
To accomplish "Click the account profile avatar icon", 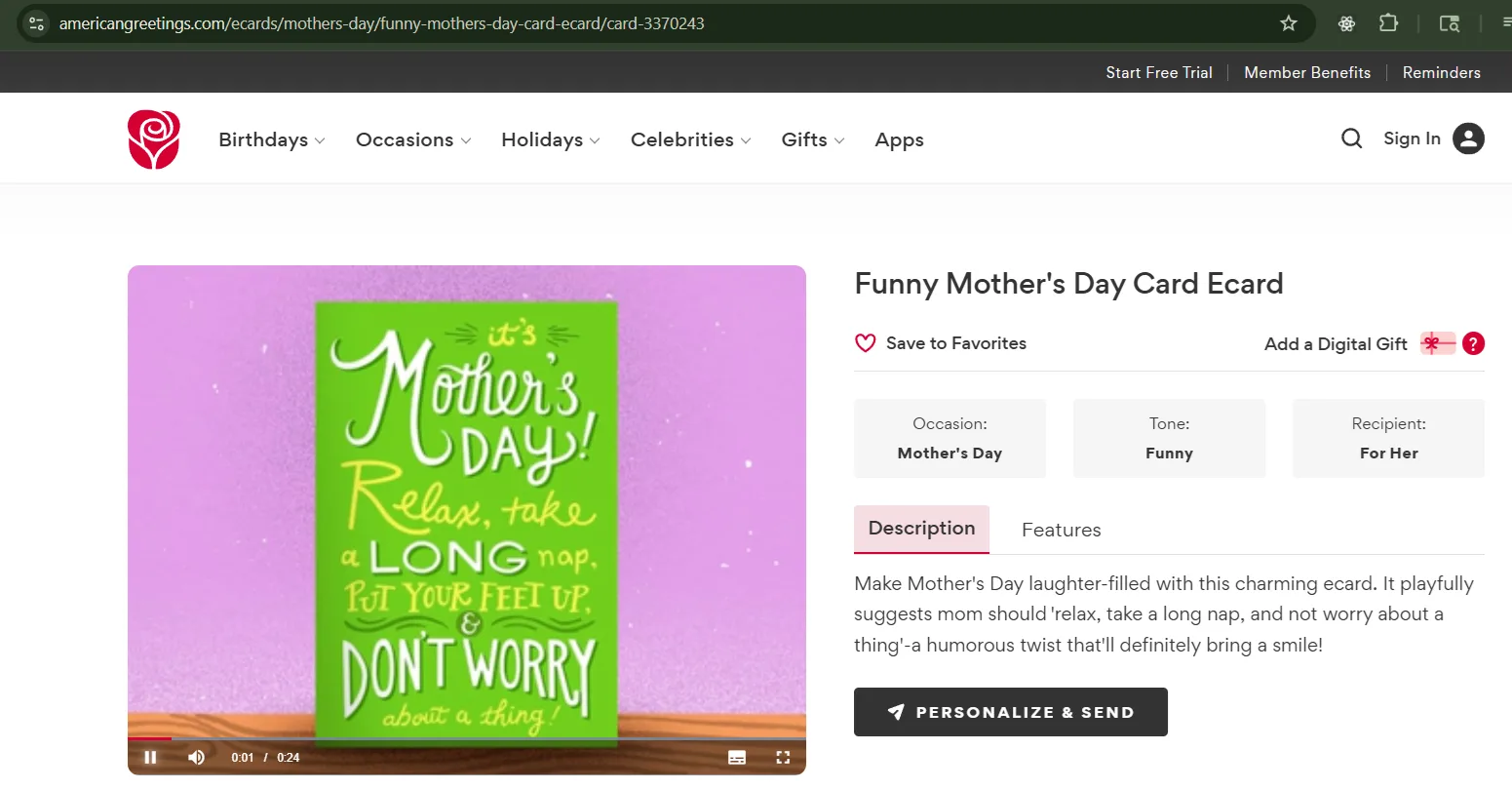I will click(1468, 138).
